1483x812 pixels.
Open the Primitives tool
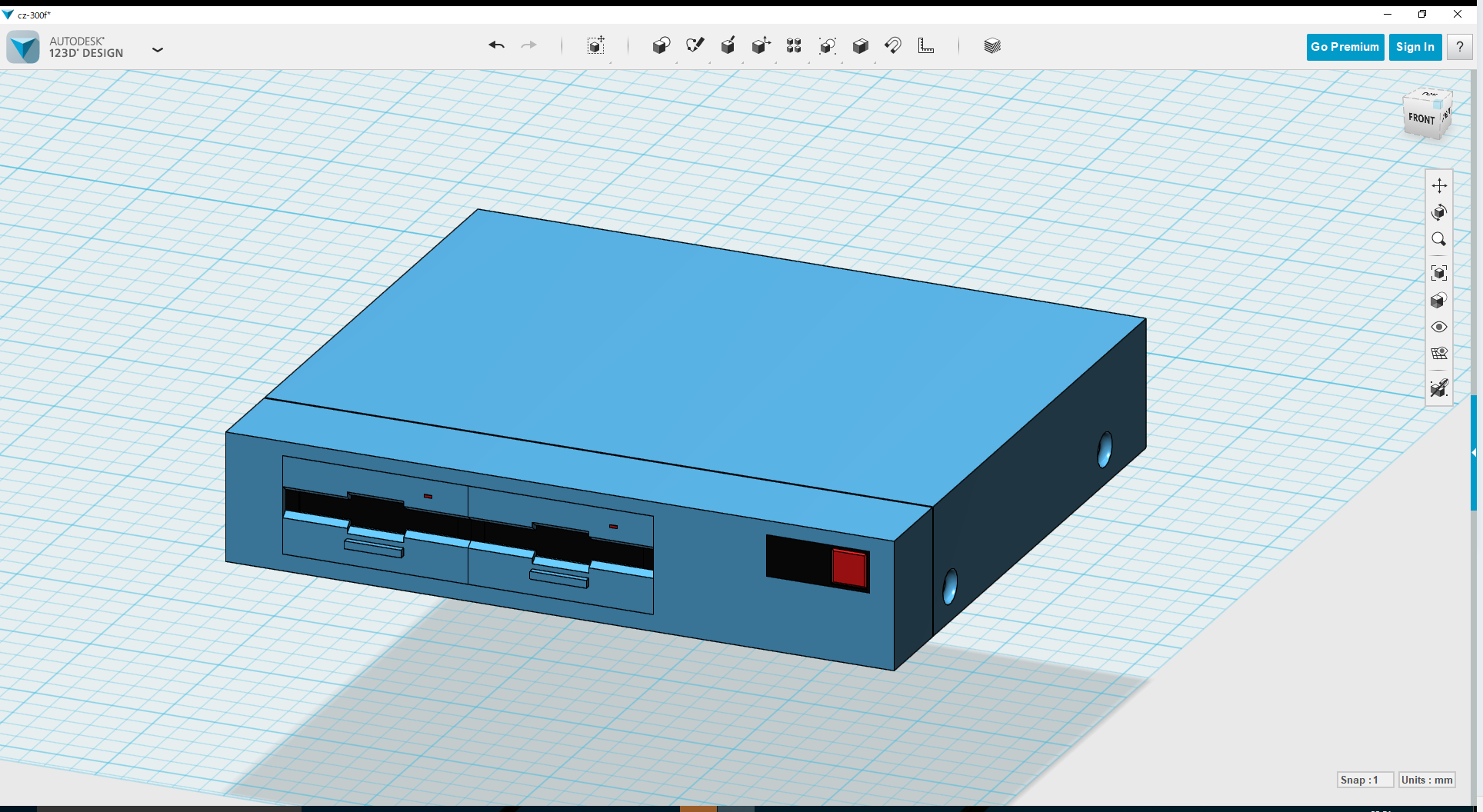coord(662,45)
